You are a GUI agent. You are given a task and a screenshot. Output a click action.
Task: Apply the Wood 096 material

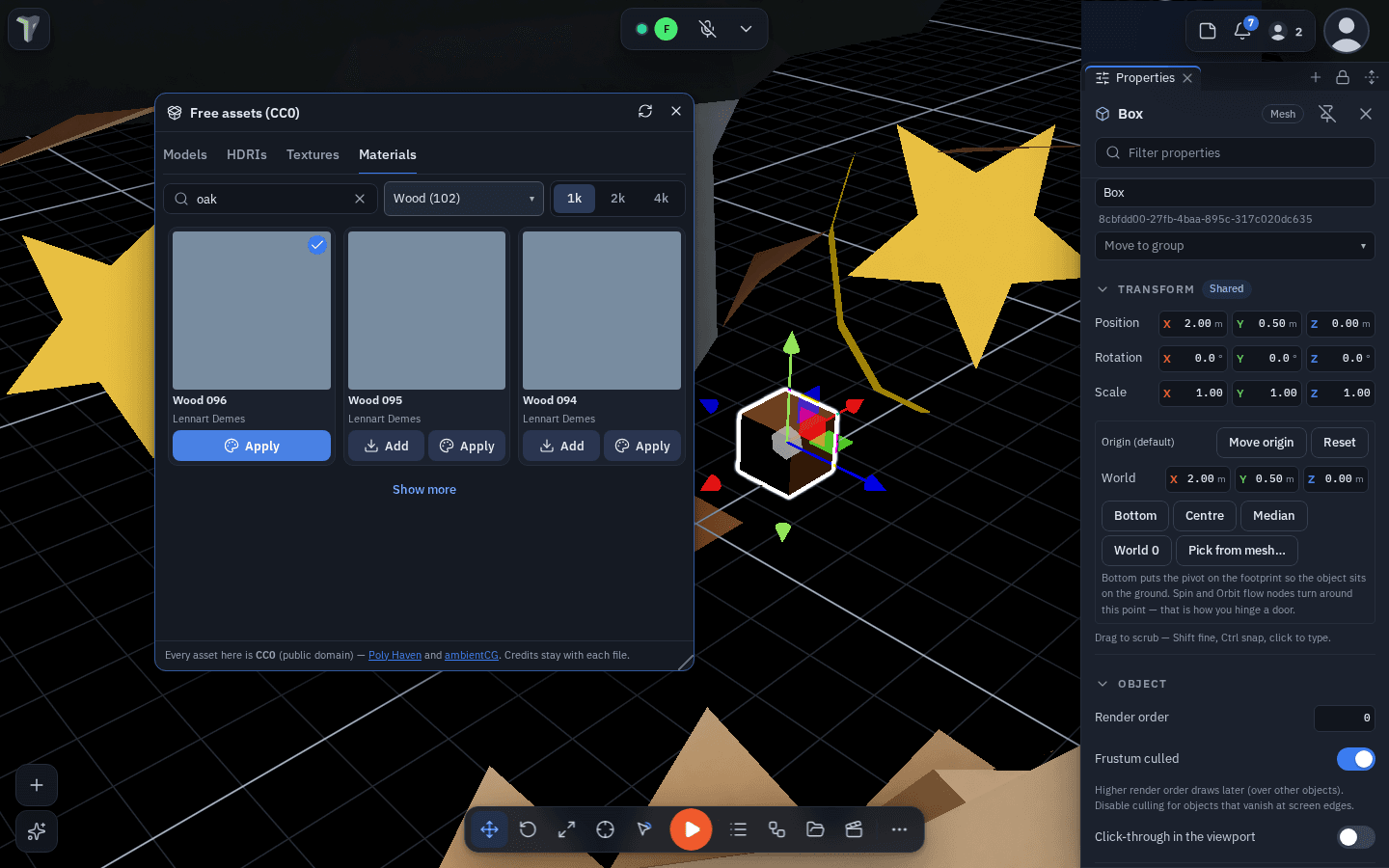[x=252, y=446]
